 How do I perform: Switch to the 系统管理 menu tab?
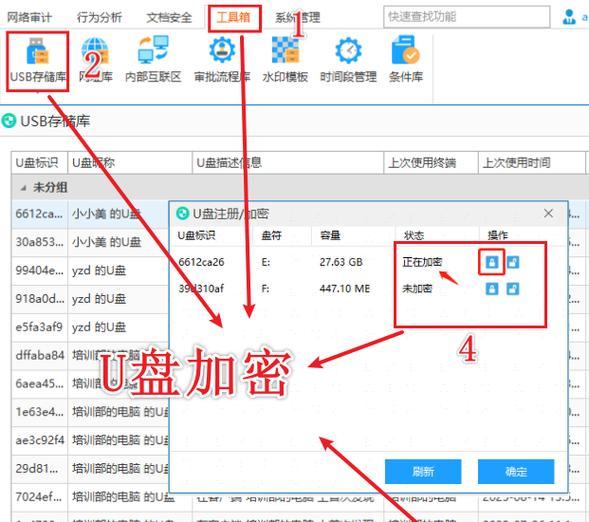[x=298, y=17]
